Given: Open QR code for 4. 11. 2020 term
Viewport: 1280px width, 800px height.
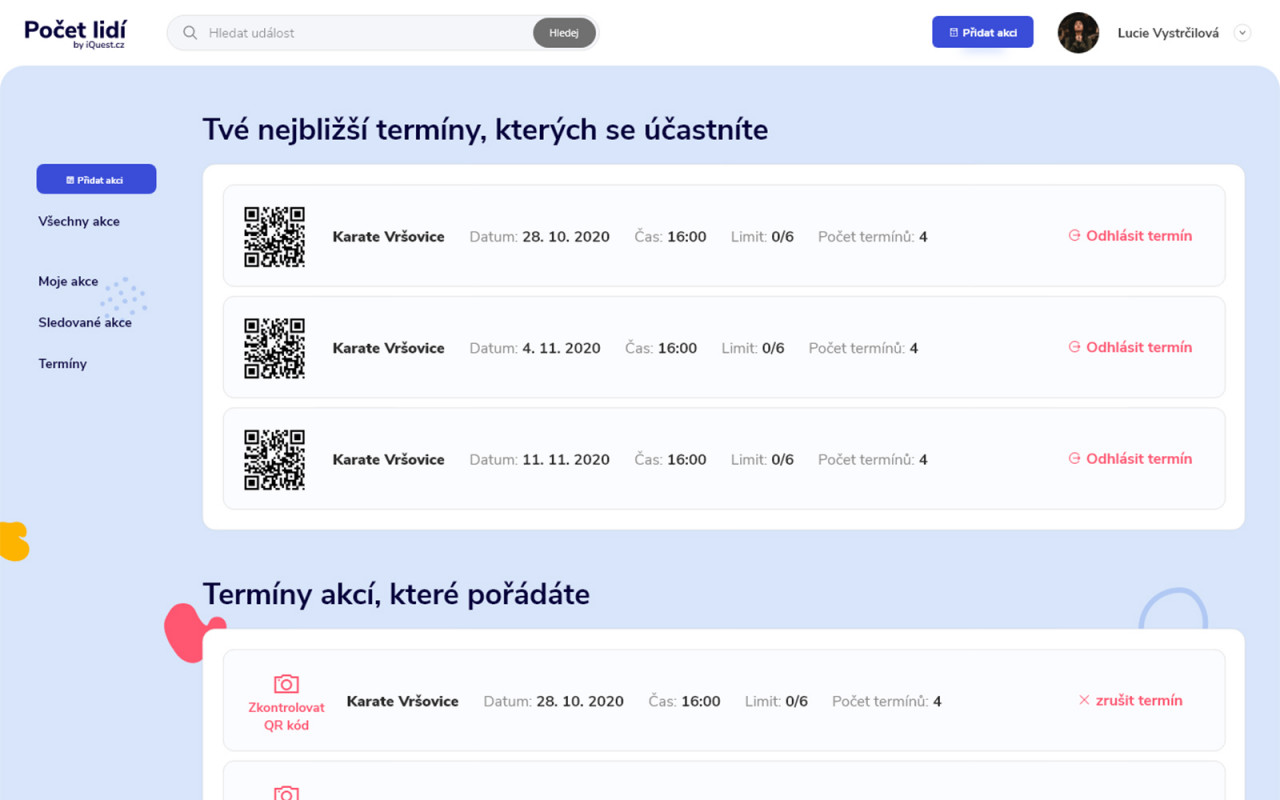Looking at the screenshot, I should click(x=275, y=348).
